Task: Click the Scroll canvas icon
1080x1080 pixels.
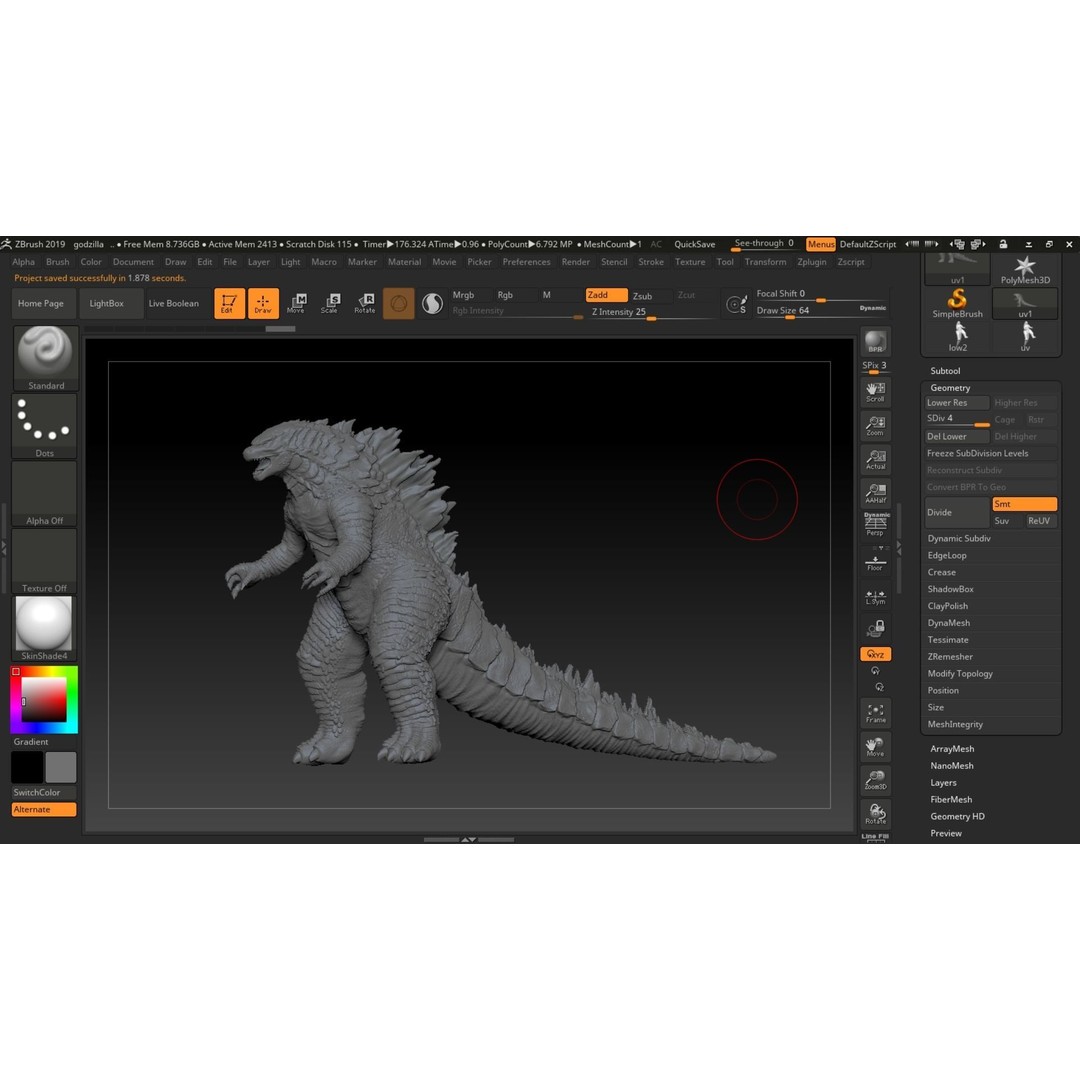Action: (875, 392)
